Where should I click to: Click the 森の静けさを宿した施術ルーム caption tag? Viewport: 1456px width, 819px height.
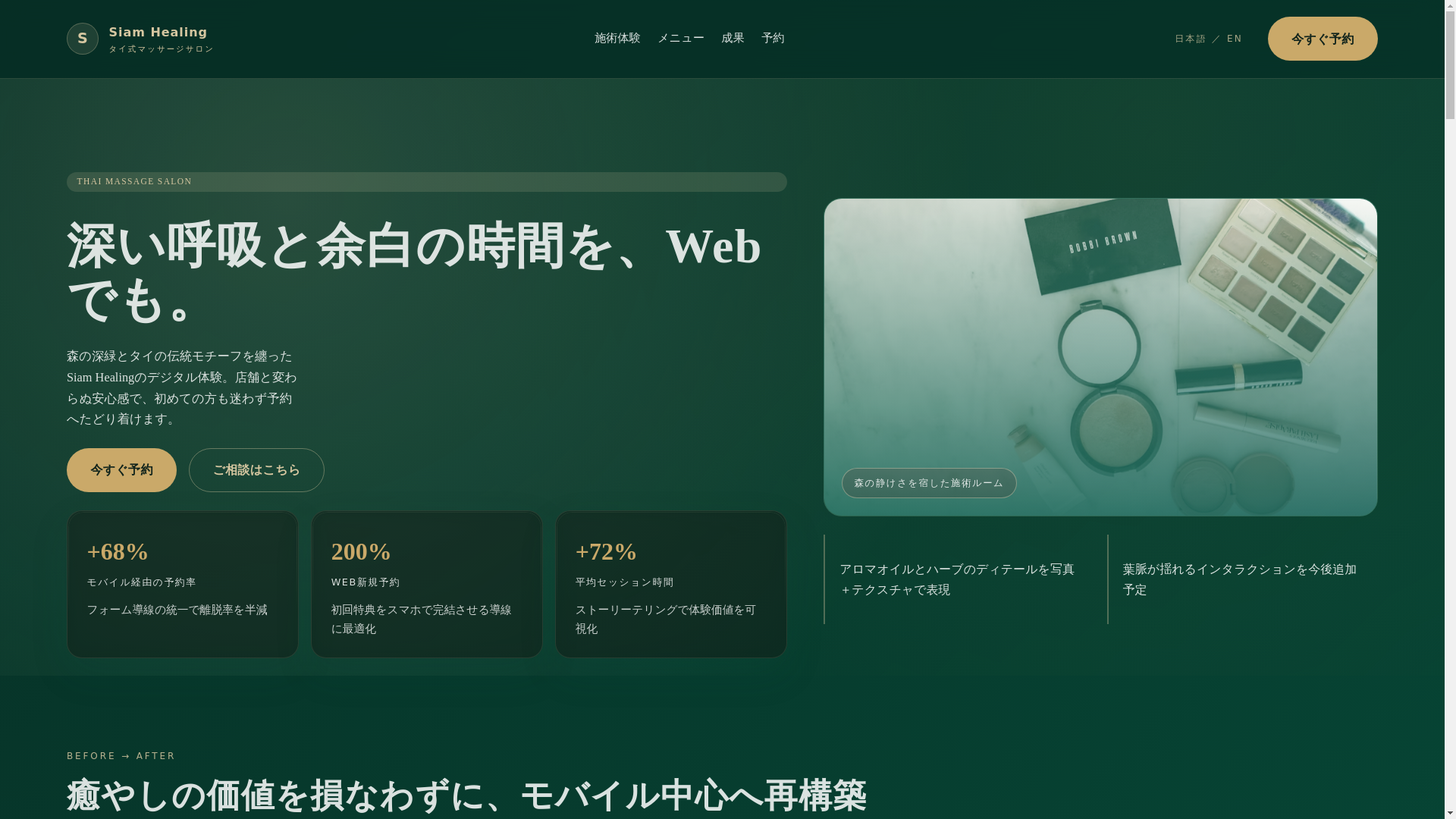[x=928, y=483]
